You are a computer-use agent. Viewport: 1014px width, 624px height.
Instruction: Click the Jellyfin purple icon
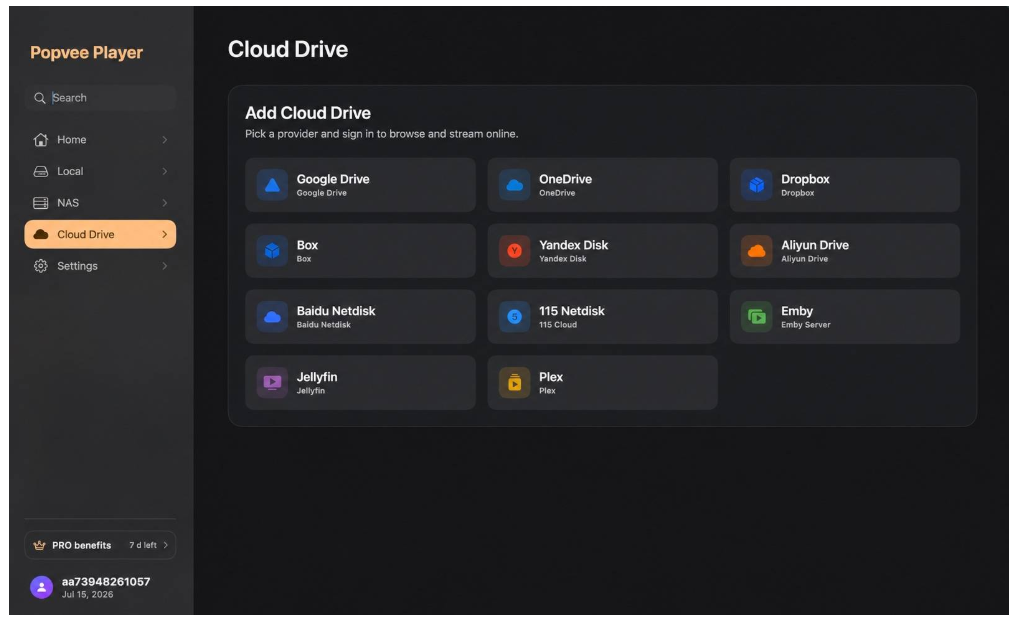tap(272, 383)
